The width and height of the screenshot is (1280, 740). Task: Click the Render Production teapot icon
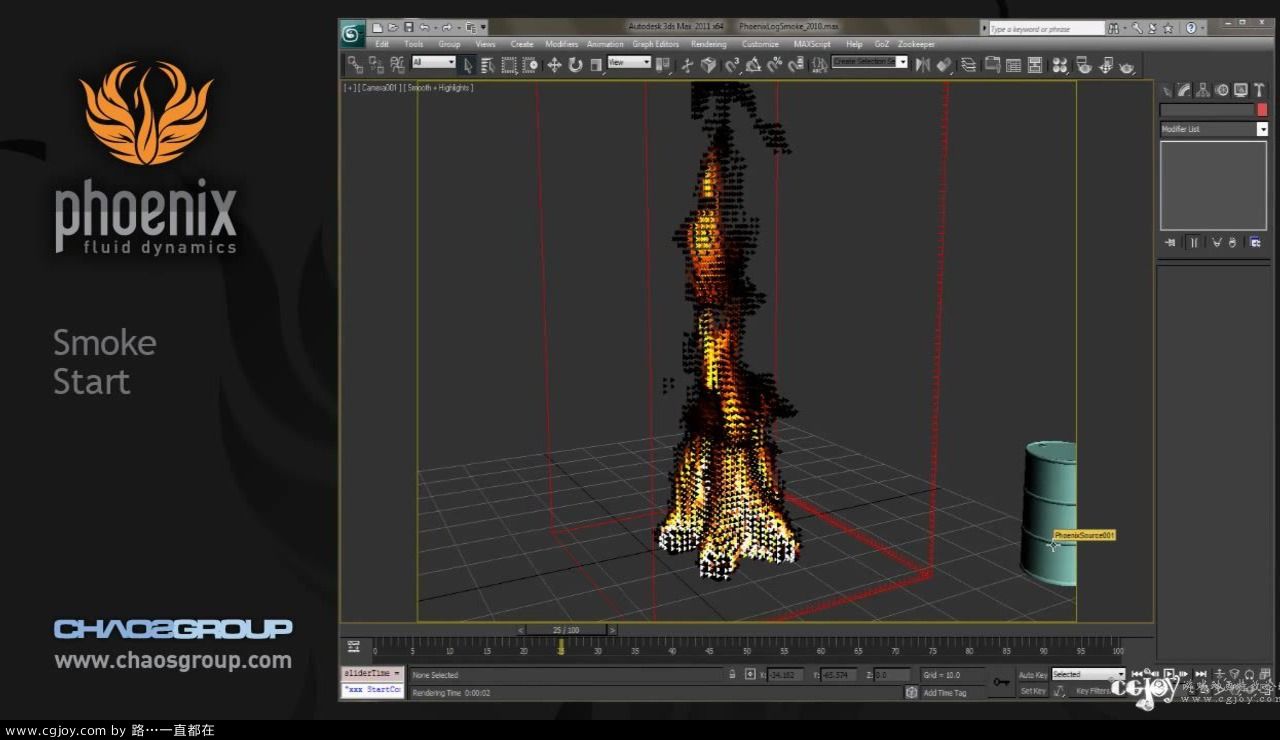coord(1127,65)
